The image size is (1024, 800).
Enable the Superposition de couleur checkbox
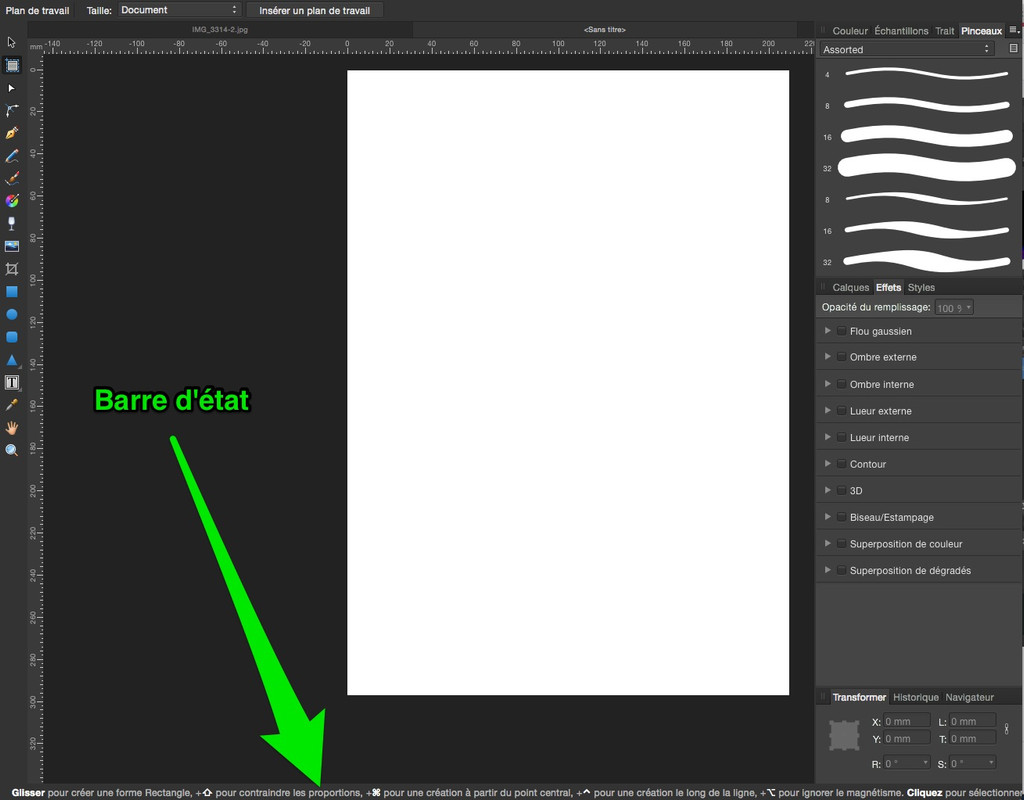pos(842,543)
